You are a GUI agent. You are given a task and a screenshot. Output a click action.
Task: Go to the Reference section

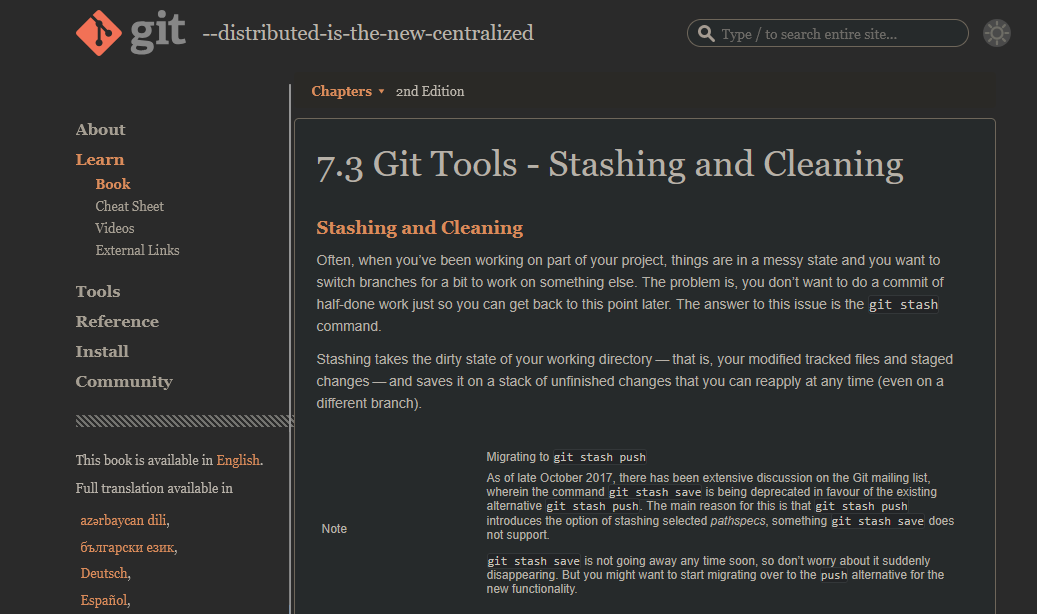[117, 321]
